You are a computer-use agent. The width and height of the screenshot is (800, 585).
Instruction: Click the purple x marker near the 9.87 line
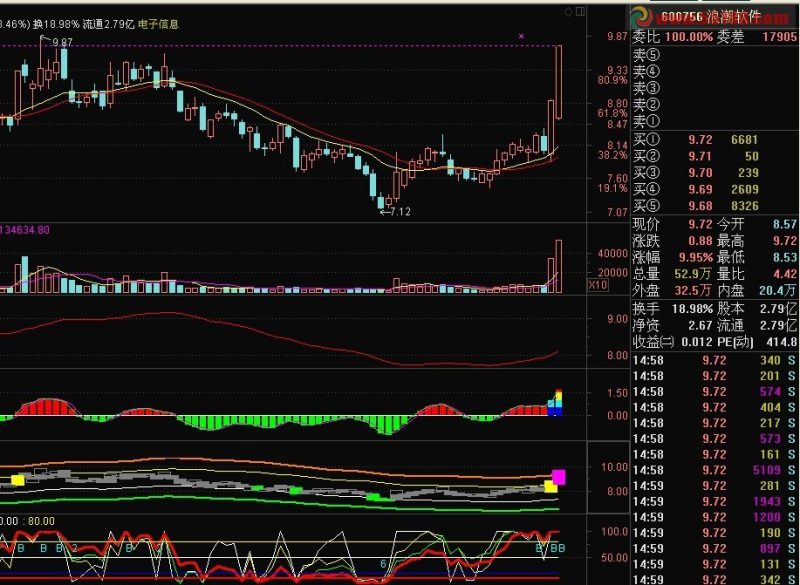(x=521, y=36)
